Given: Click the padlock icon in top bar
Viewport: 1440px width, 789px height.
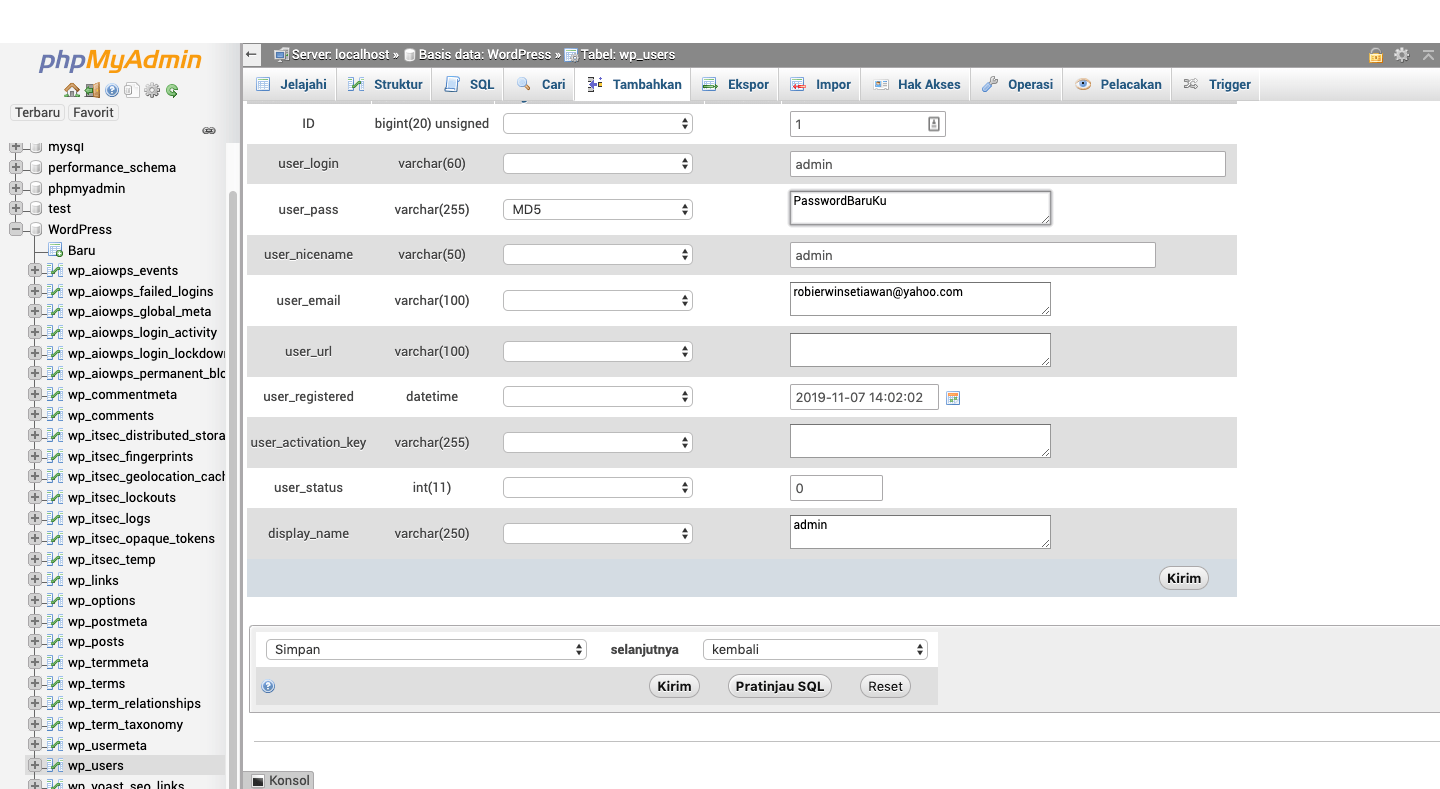Looking at the screenshot, I should [x=1376, y=55].
